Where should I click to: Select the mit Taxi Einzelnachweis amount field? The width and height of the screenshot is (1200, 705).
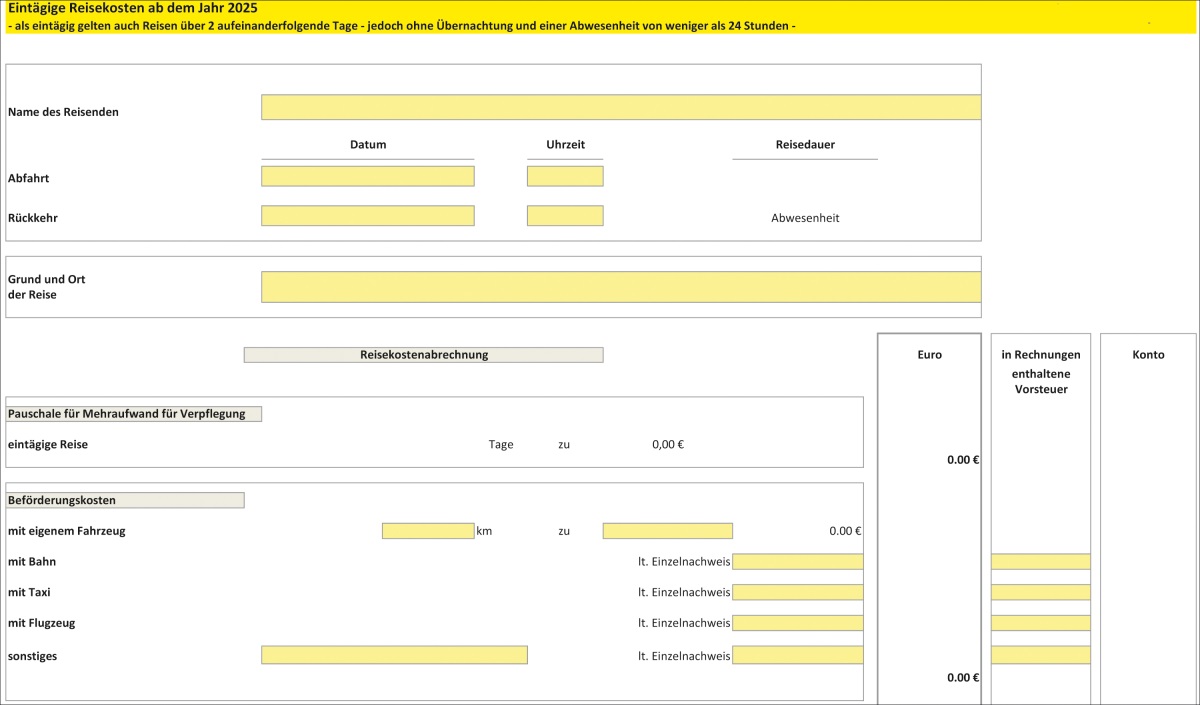click(x=797, y=592)
